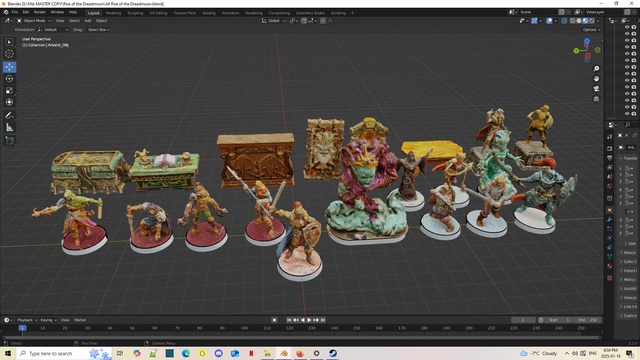Open the Physics properties tab
The width and height of the screenshot is (640, 360).
[610, 238]
